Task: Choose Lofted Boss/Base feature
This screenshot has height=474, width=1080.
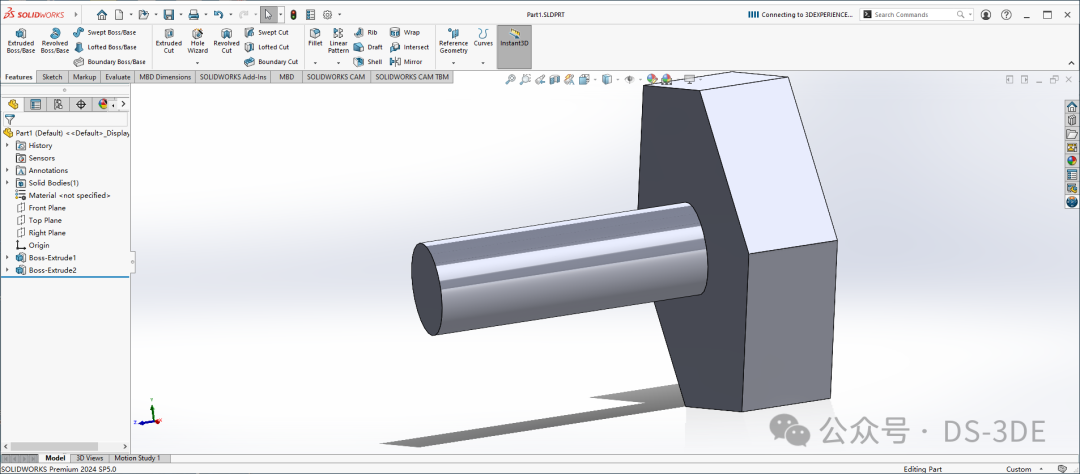Action: point(105,47)
